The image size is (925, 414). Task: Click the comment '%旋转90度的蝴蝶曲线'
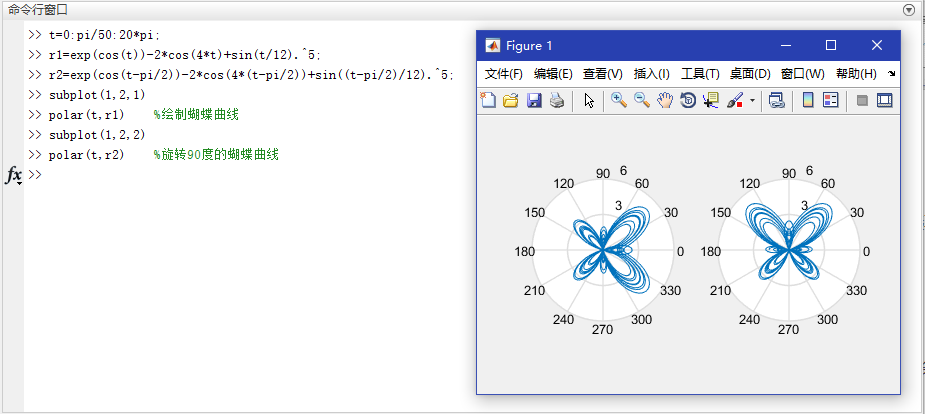point(216,155)
